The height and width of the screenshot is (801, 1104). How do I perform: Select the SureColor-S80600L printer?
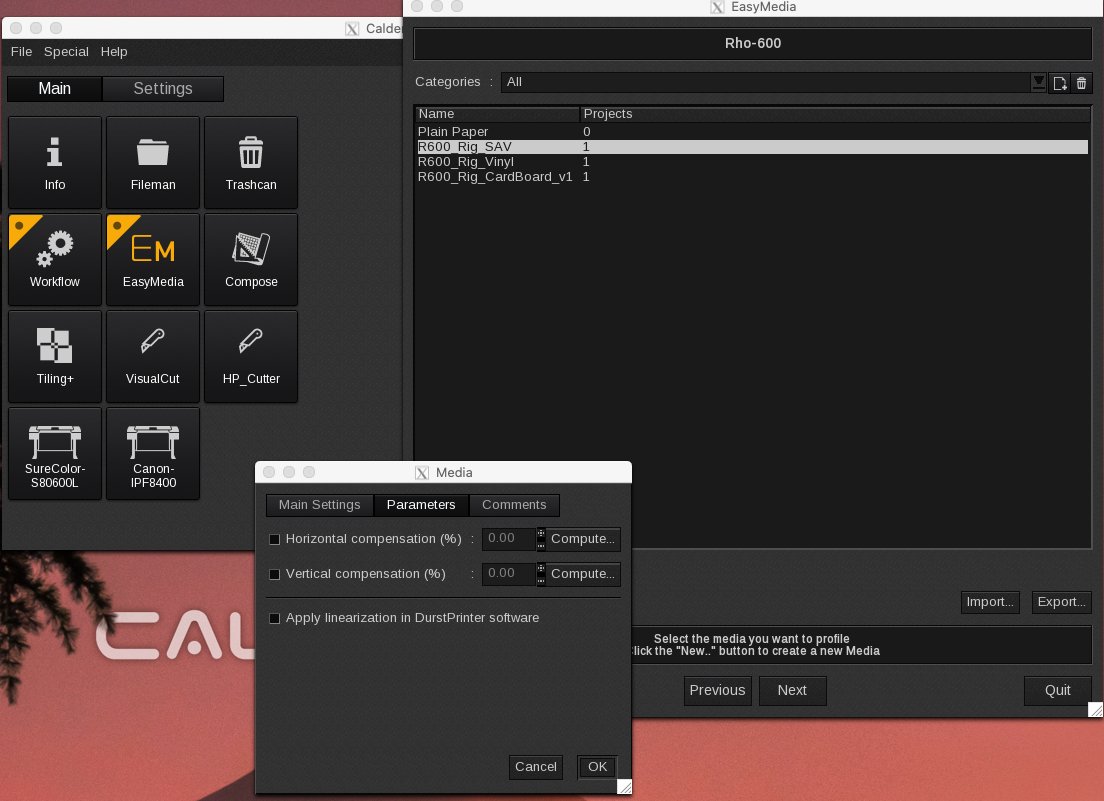click(55, 453)
